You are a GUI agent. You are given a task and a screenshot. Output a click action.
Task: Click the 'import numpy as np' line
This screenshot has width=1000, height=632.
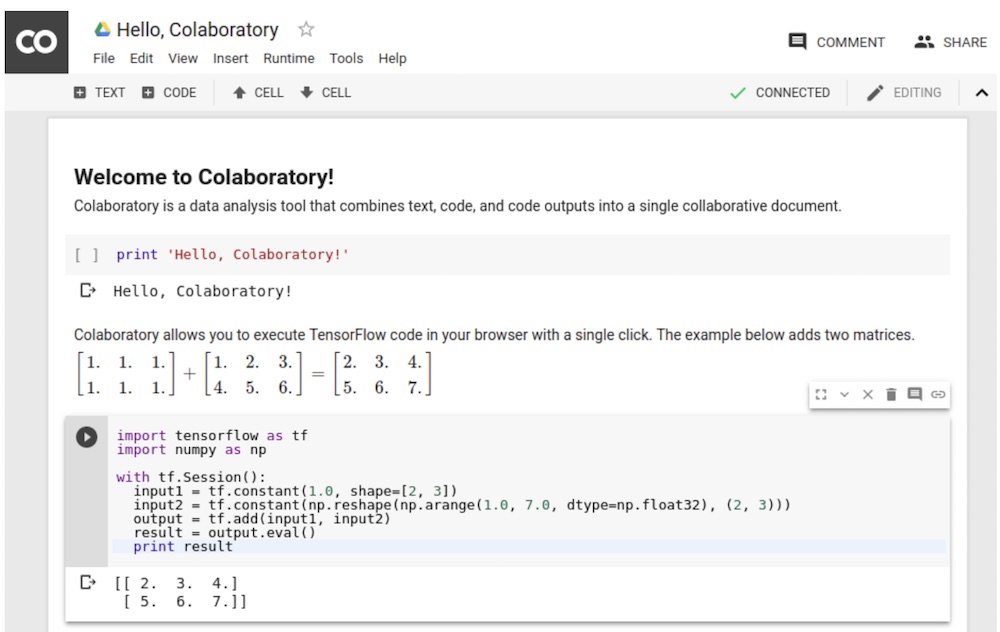pos(191,450)
